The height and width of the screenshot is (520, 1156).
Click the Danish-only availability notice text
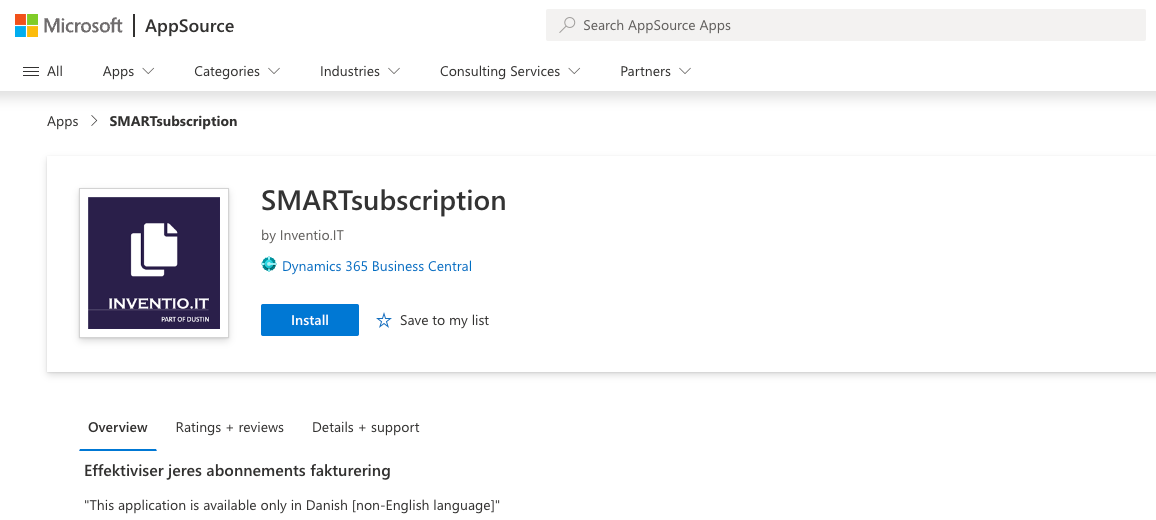[292, 506]
